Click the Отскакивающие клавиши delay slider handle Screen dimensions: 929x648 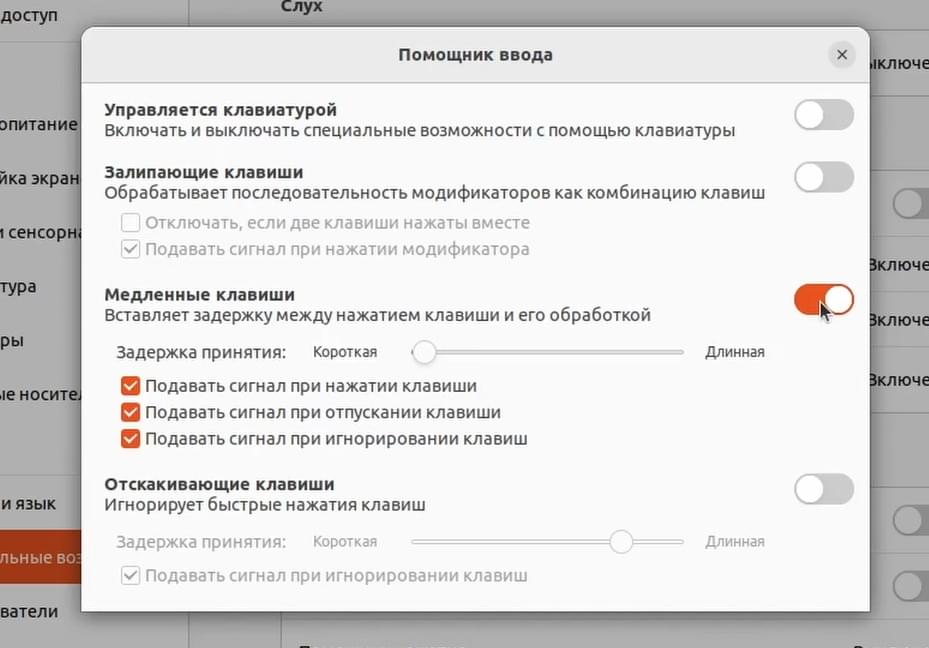[x=621, y=541]
